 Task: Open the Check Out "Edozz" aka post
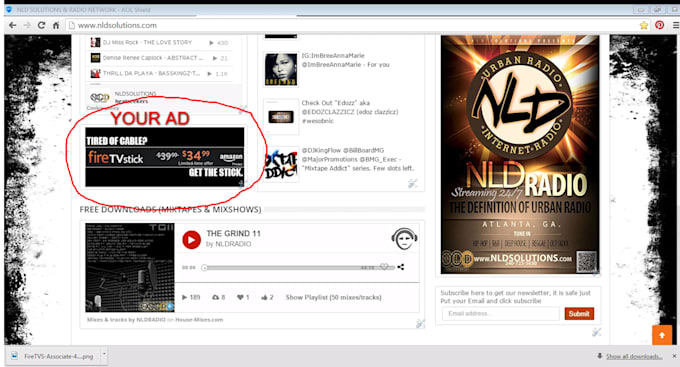[350, 112]
